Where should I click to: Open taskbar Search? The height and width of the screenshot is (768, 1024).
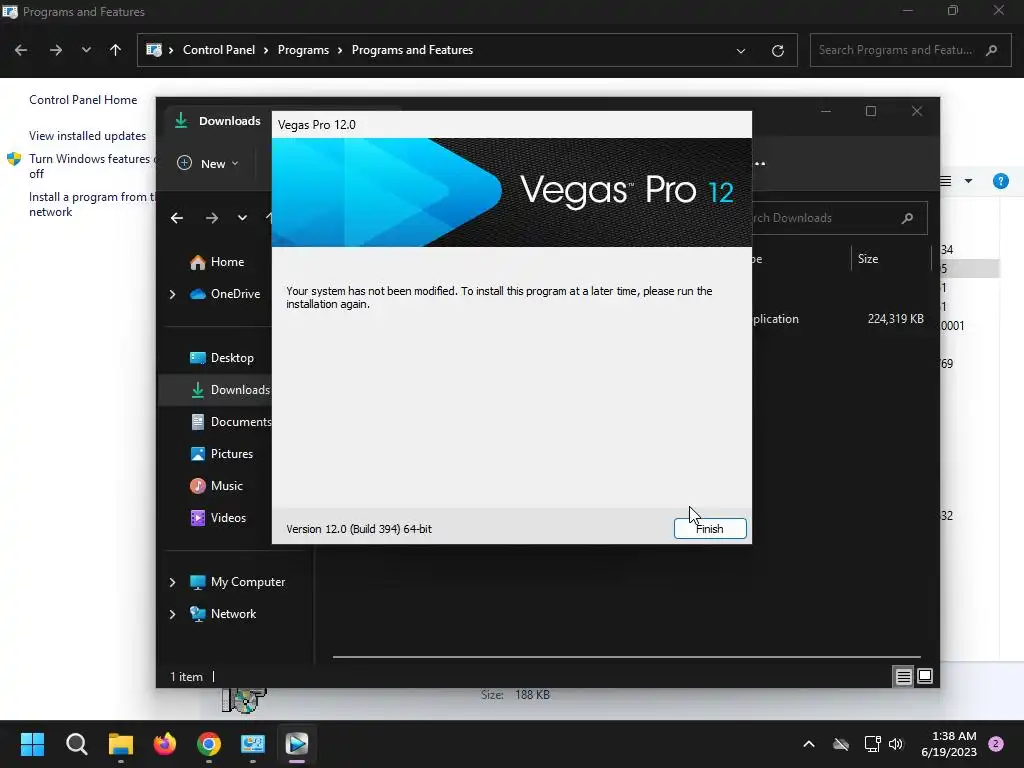coord(76,744)
